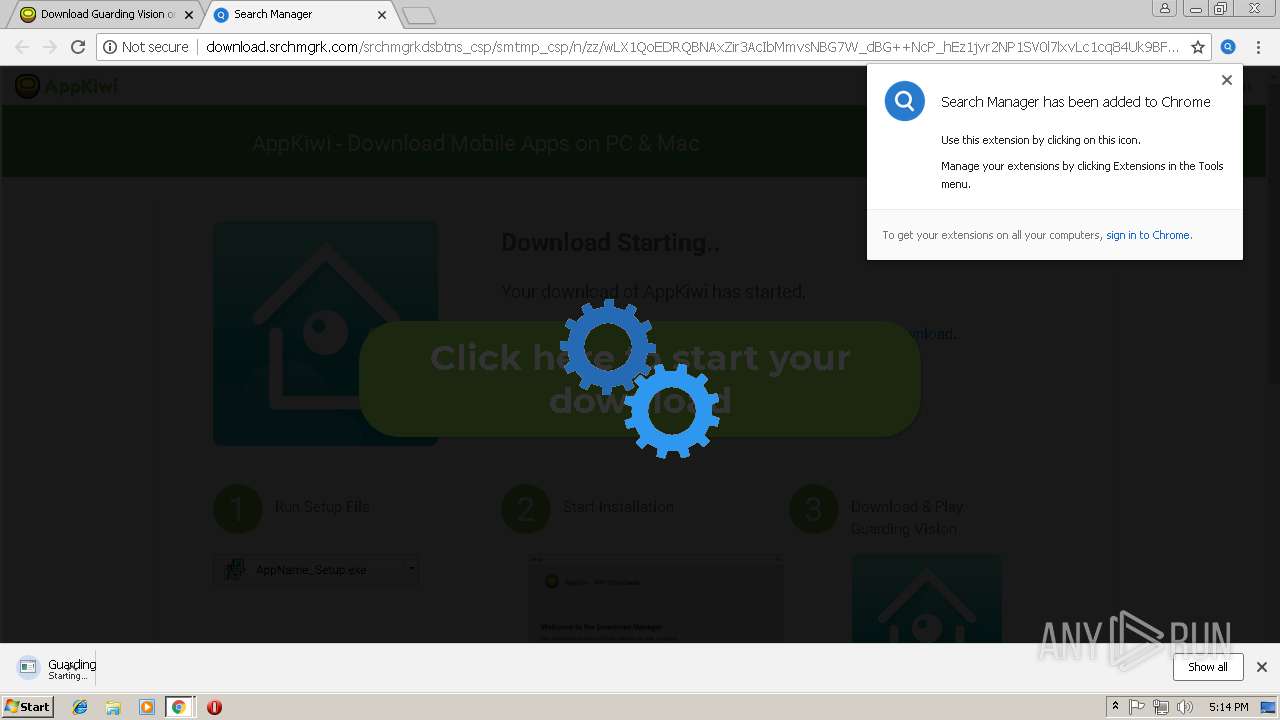
Task: Show hidden system tray icons
Action: (x=1115, y=707)
